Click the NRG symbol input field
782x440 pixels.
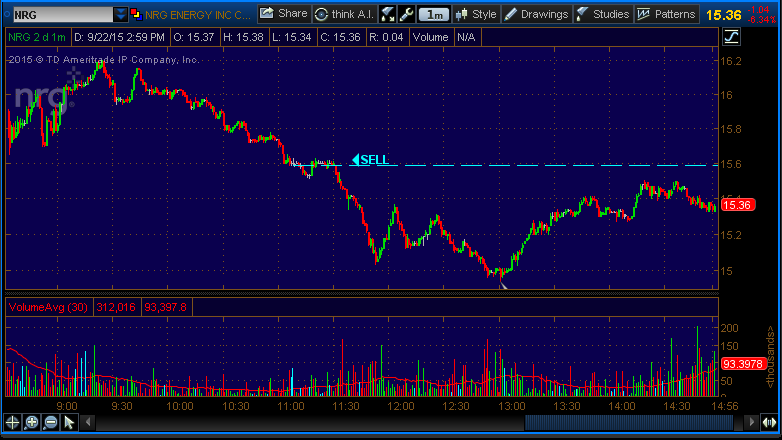(x=60, y=15)
